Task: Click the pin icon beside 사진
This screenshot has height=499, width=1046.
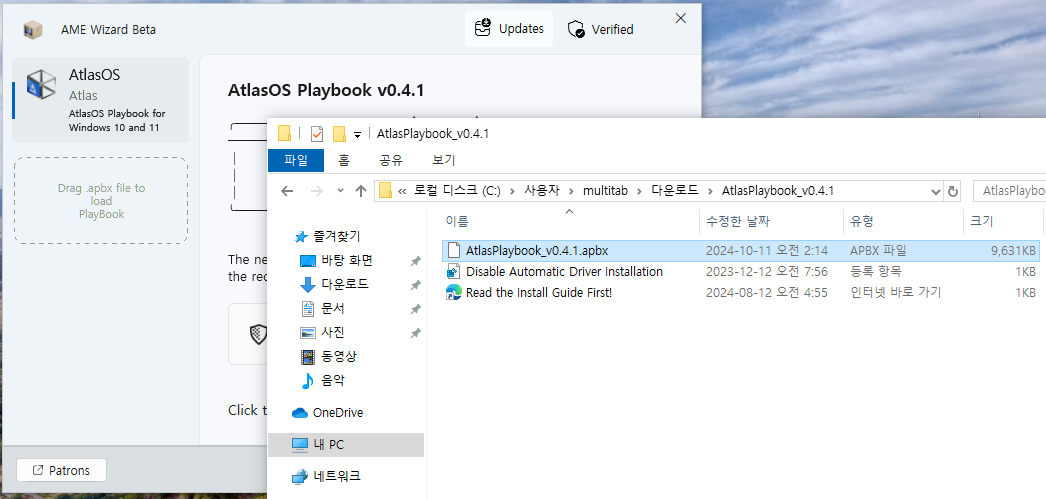Action: click(415, 333)
